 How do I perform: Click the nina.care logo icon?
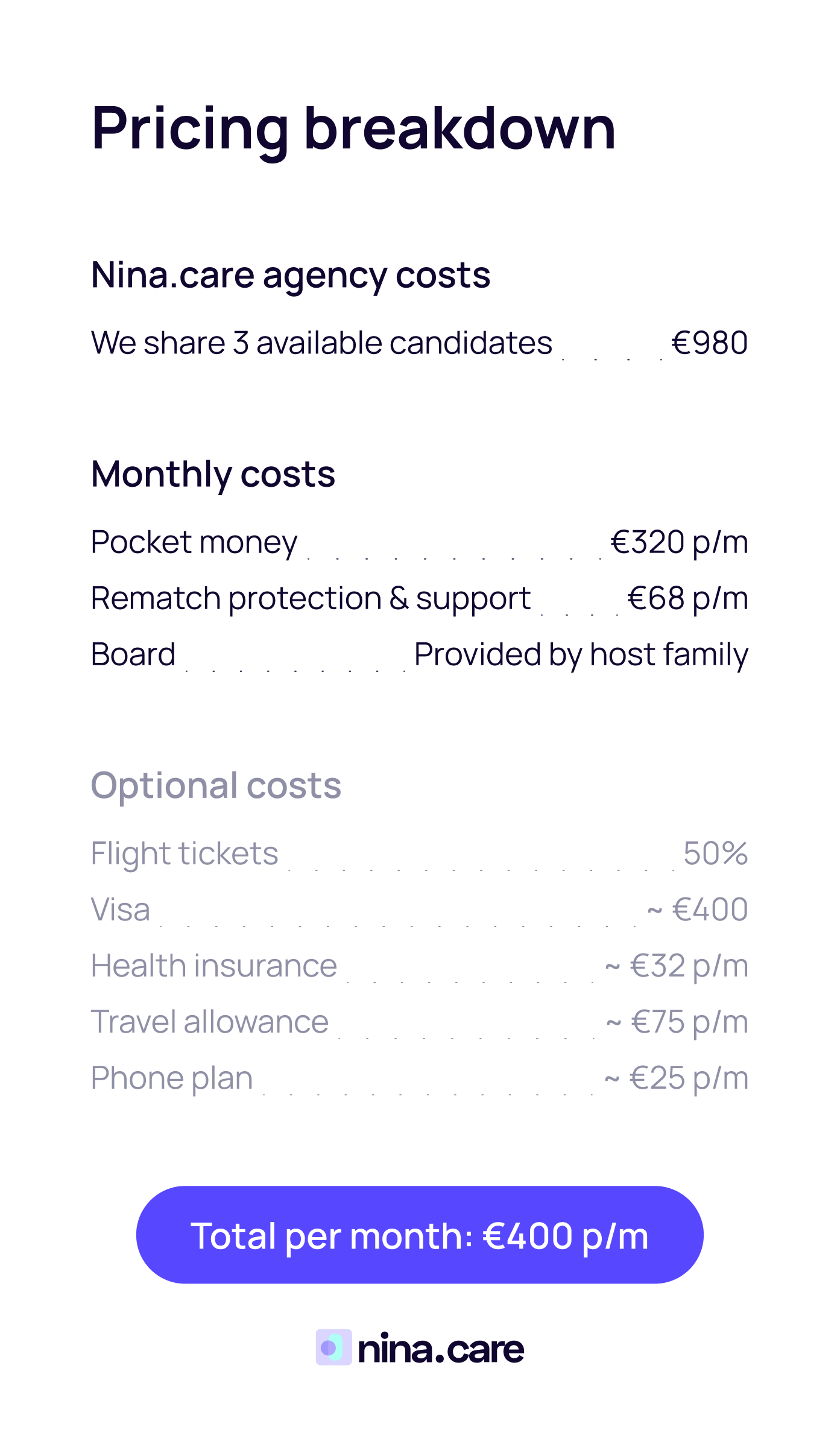coord(333,1347)
